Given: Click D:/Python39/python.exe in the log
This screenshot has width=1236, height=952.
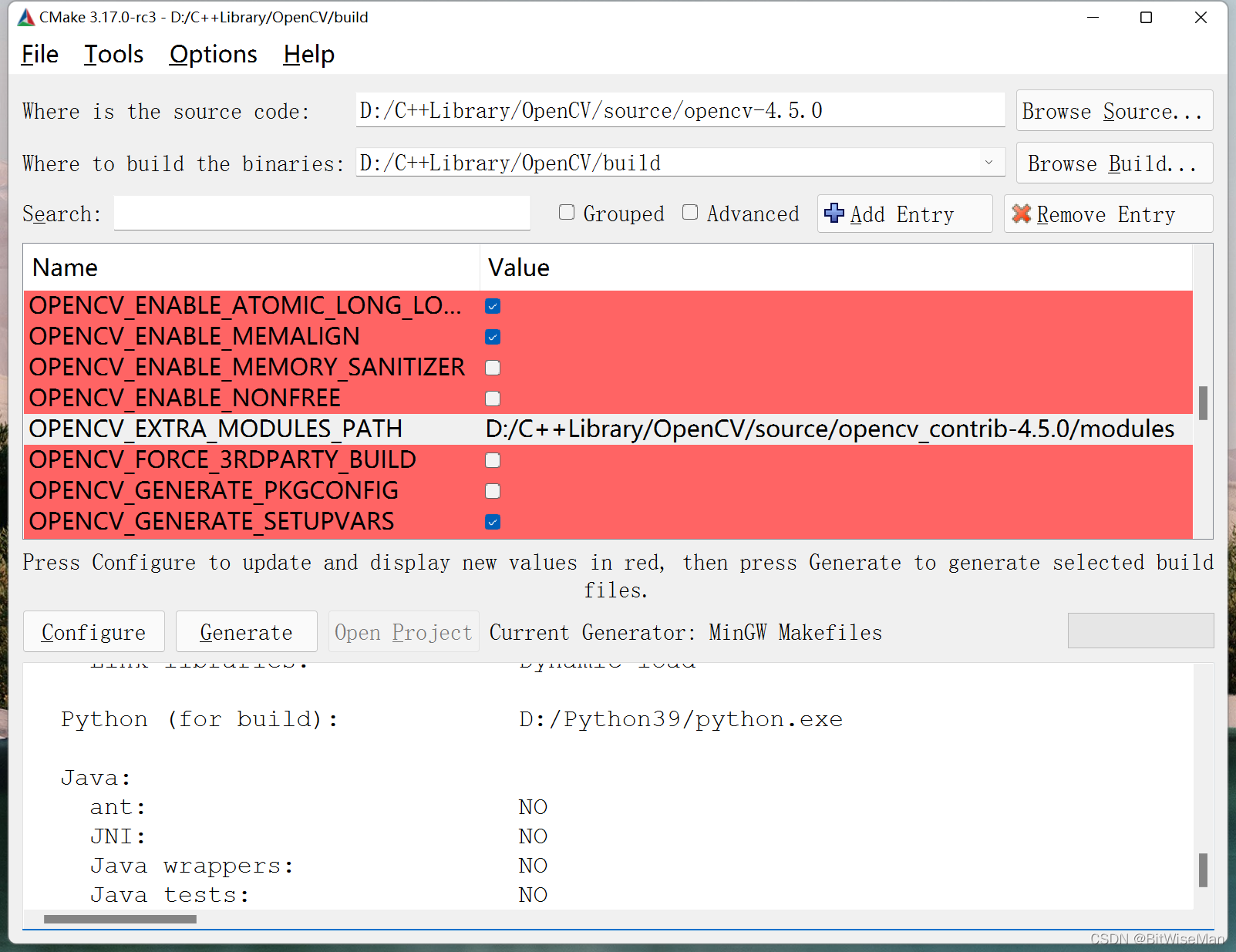Looking at the screenshot, I should pyautogui.click(x=681, y=719).
